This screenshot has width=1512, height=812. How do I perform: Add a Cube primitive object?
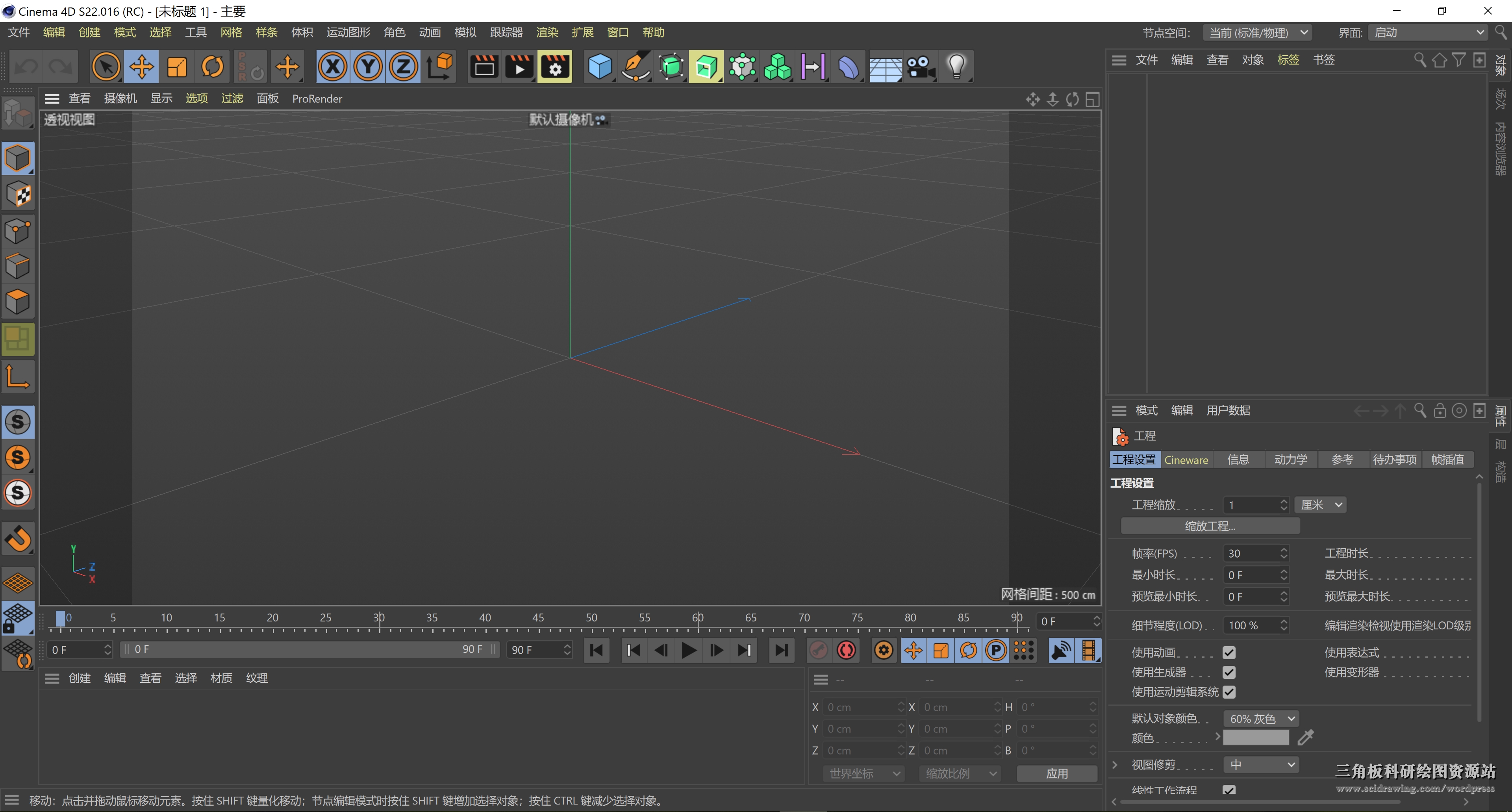click(599, 66)
